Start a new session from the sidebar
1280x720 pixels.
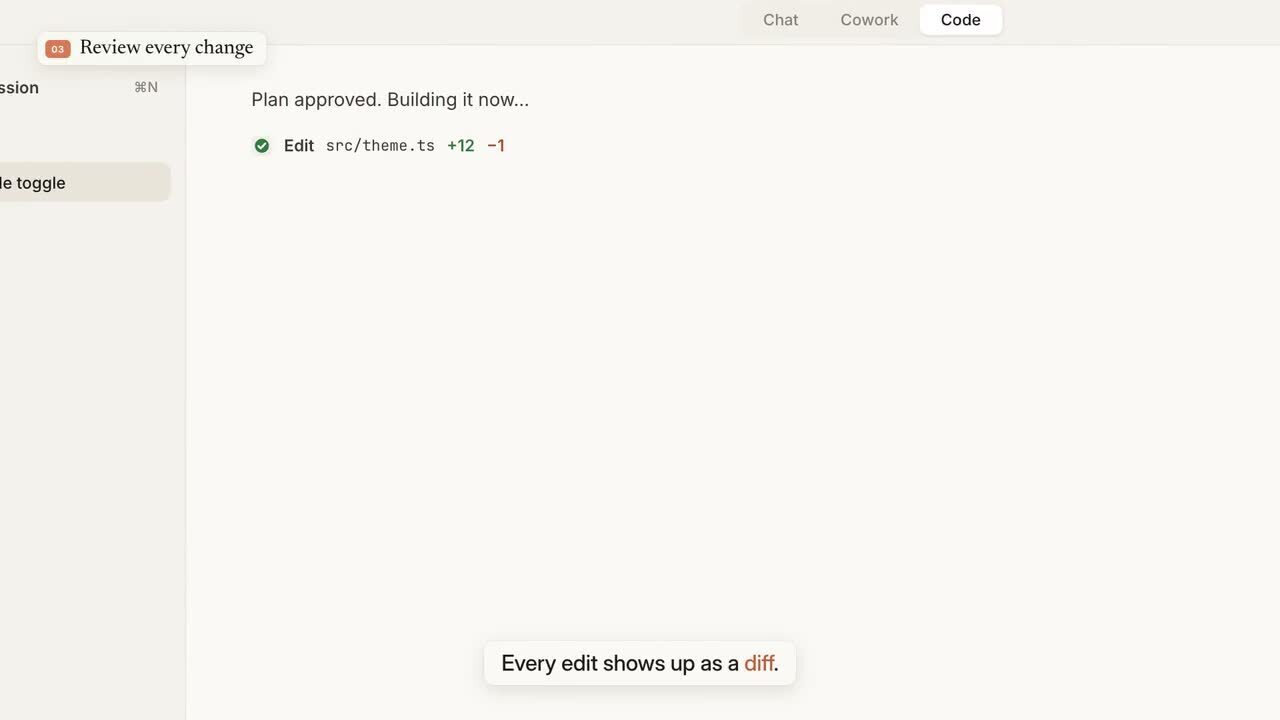[80, 88]
